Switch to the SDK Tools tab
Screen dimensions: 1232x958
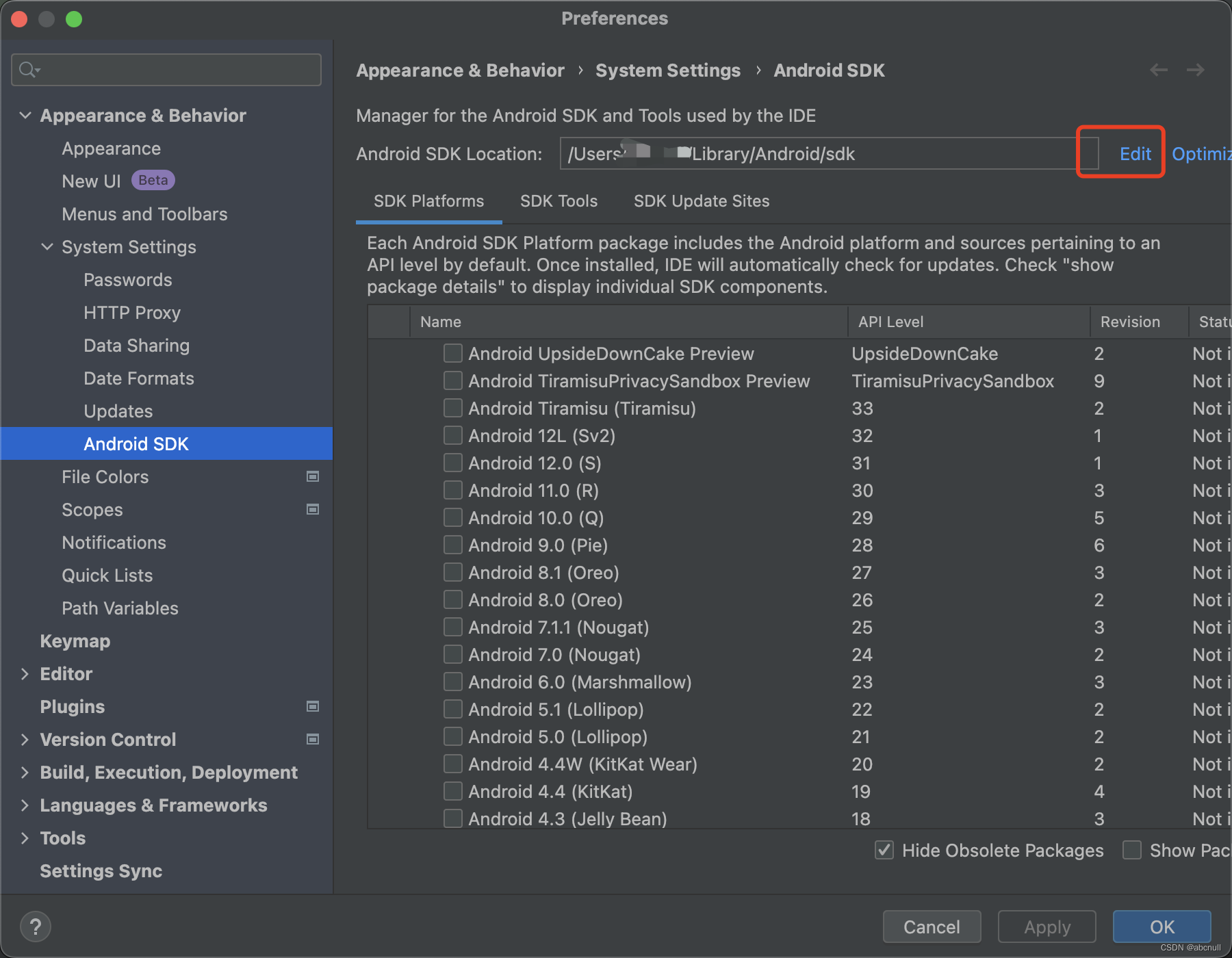pos(559,201)
